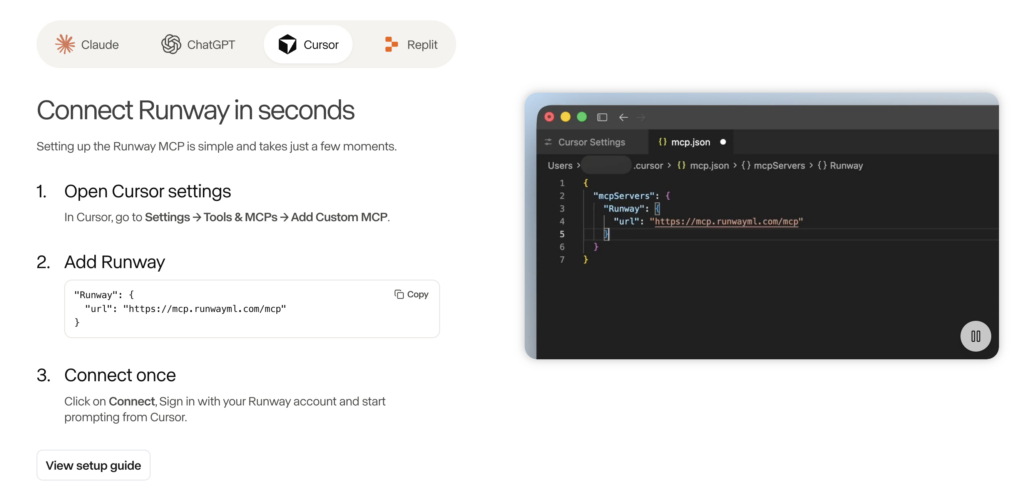Pause the demo video

pos(976,337)
